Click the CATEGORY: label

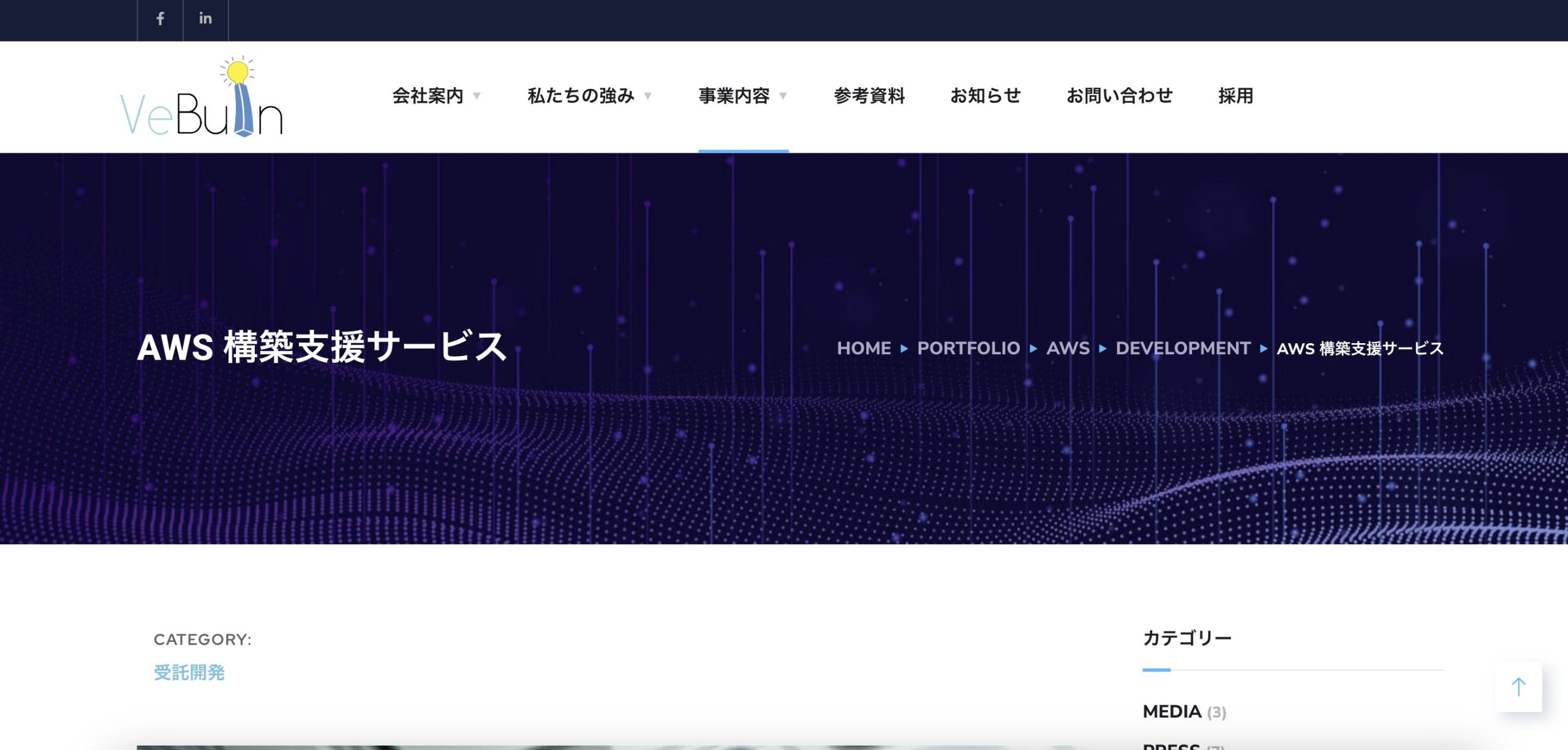[203, 639]
